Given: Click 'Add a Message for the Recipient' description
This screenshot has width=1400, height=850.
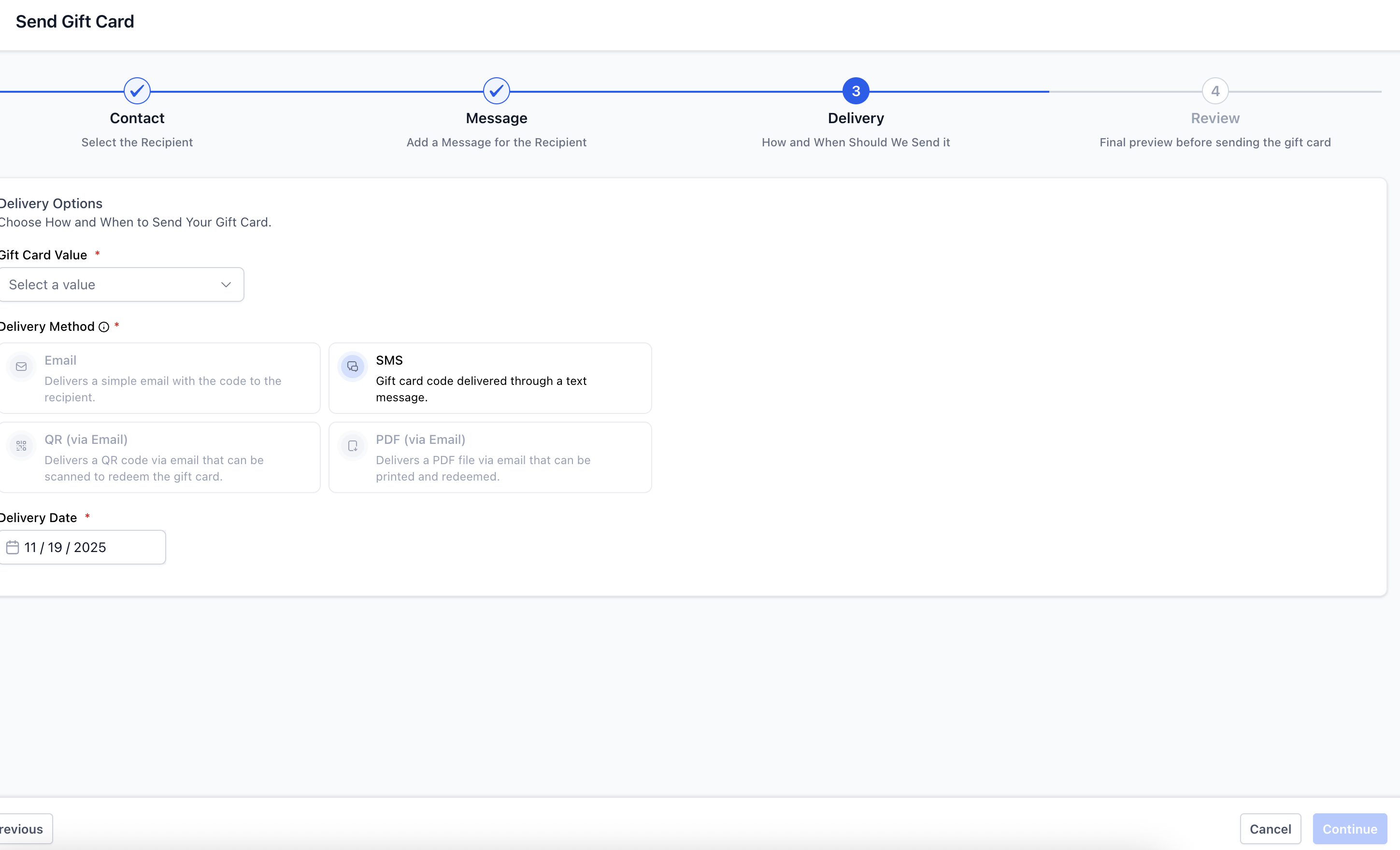Looking at the screenshot, I should coord(497,142).
